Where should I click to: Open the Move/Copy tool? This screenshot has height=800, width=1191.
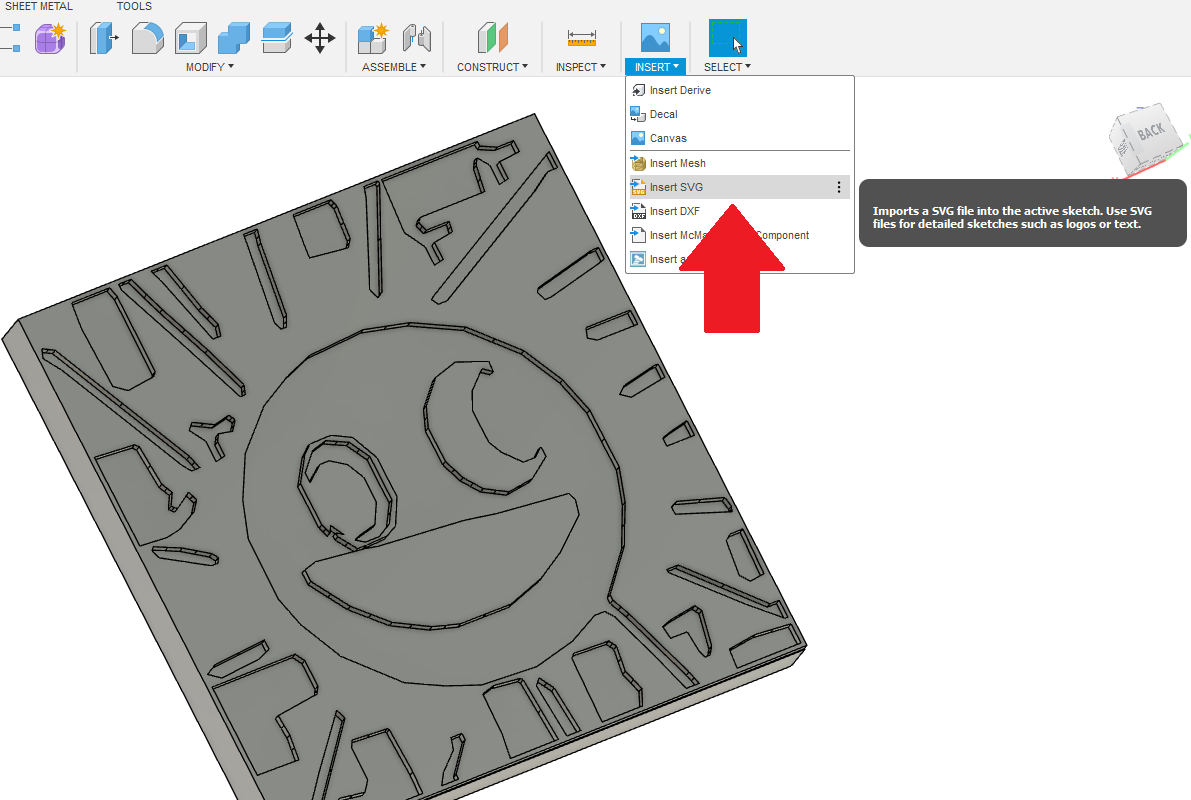(x=319, y=38)
